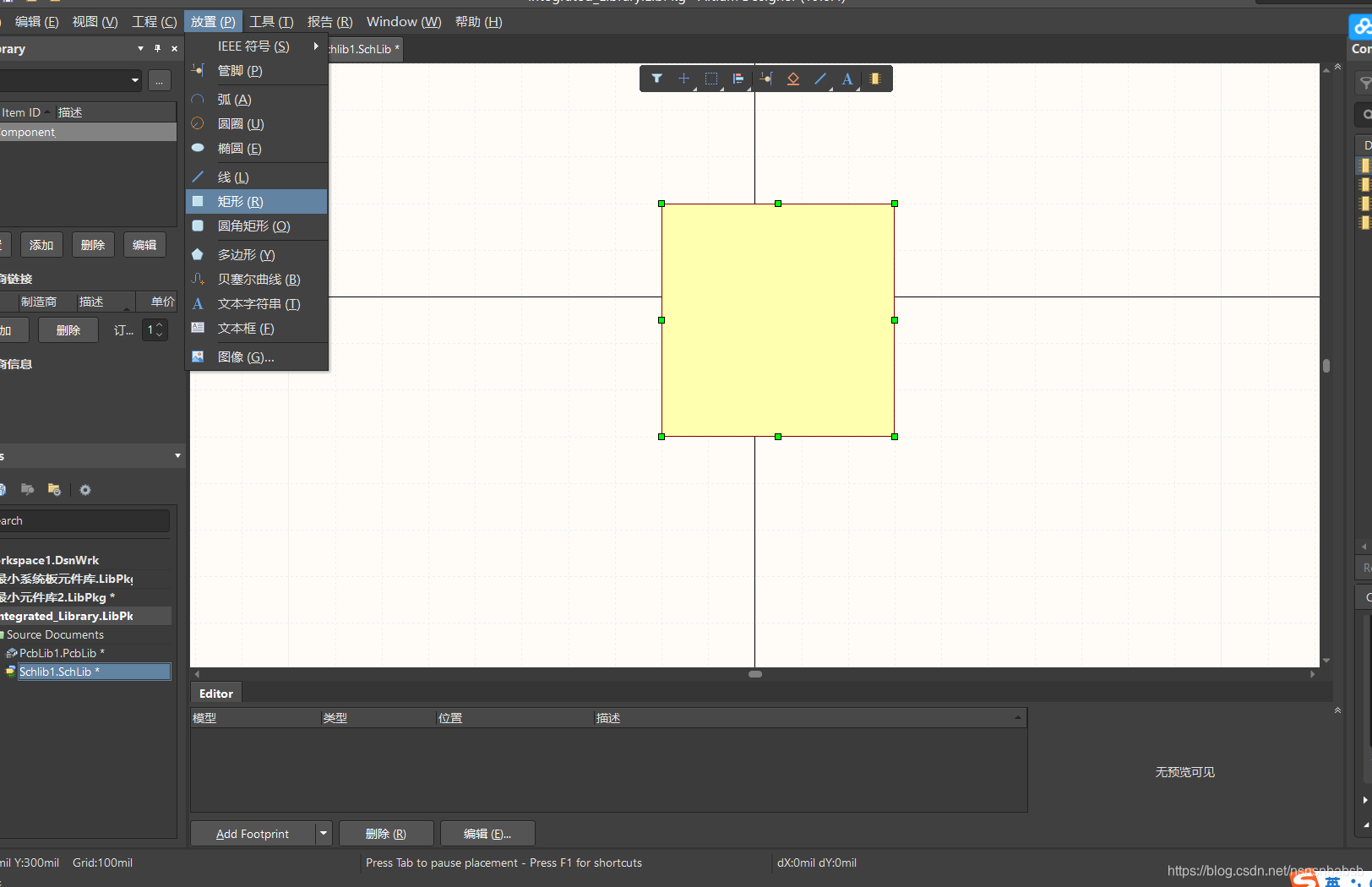
Task: Open the 报告 (R) menu
Action: point(329,21)
